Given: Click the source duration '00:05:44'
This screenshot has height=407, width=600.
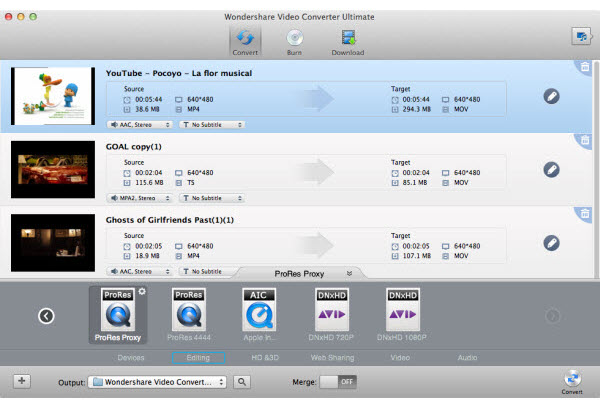Looking at the screenshot, I should click(x=148, y=99).
